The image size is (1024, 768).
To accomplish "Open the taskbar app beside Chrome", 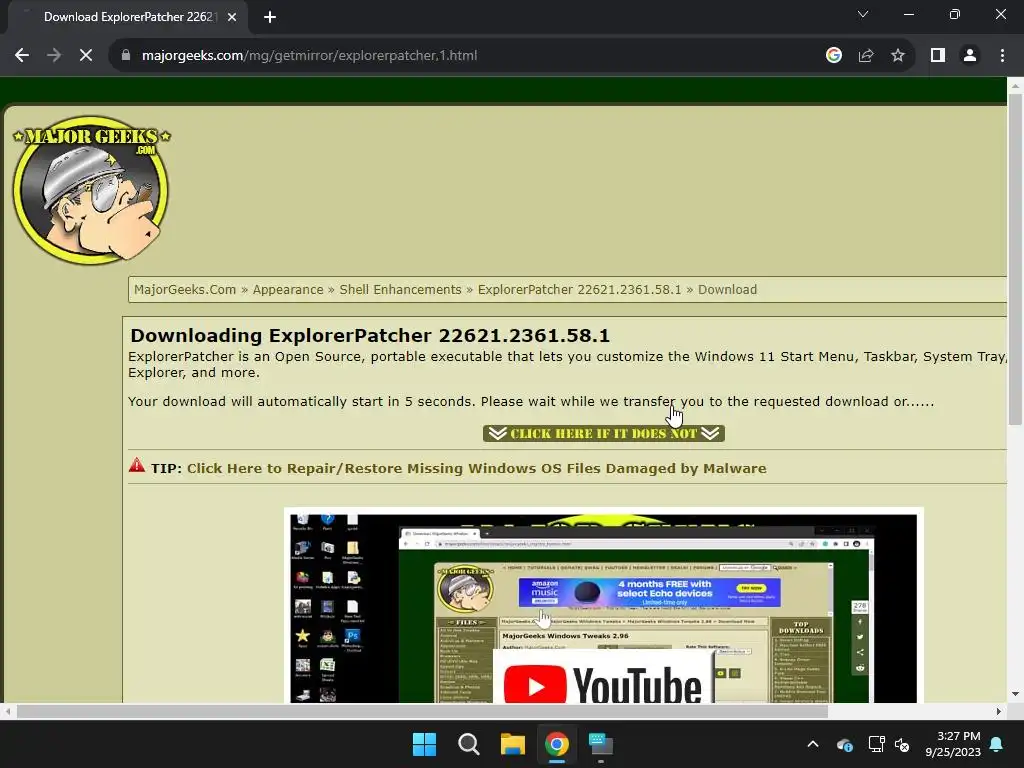I will pyautogui.click(x=601, y=744).
